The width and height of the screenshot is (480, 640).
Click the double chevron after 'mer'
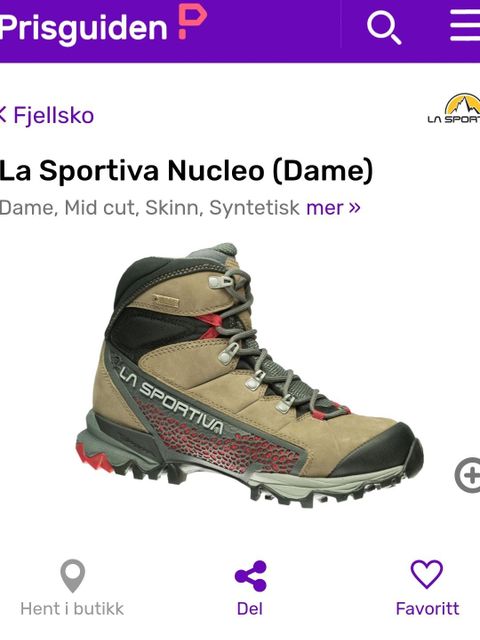tap(355, 207)
